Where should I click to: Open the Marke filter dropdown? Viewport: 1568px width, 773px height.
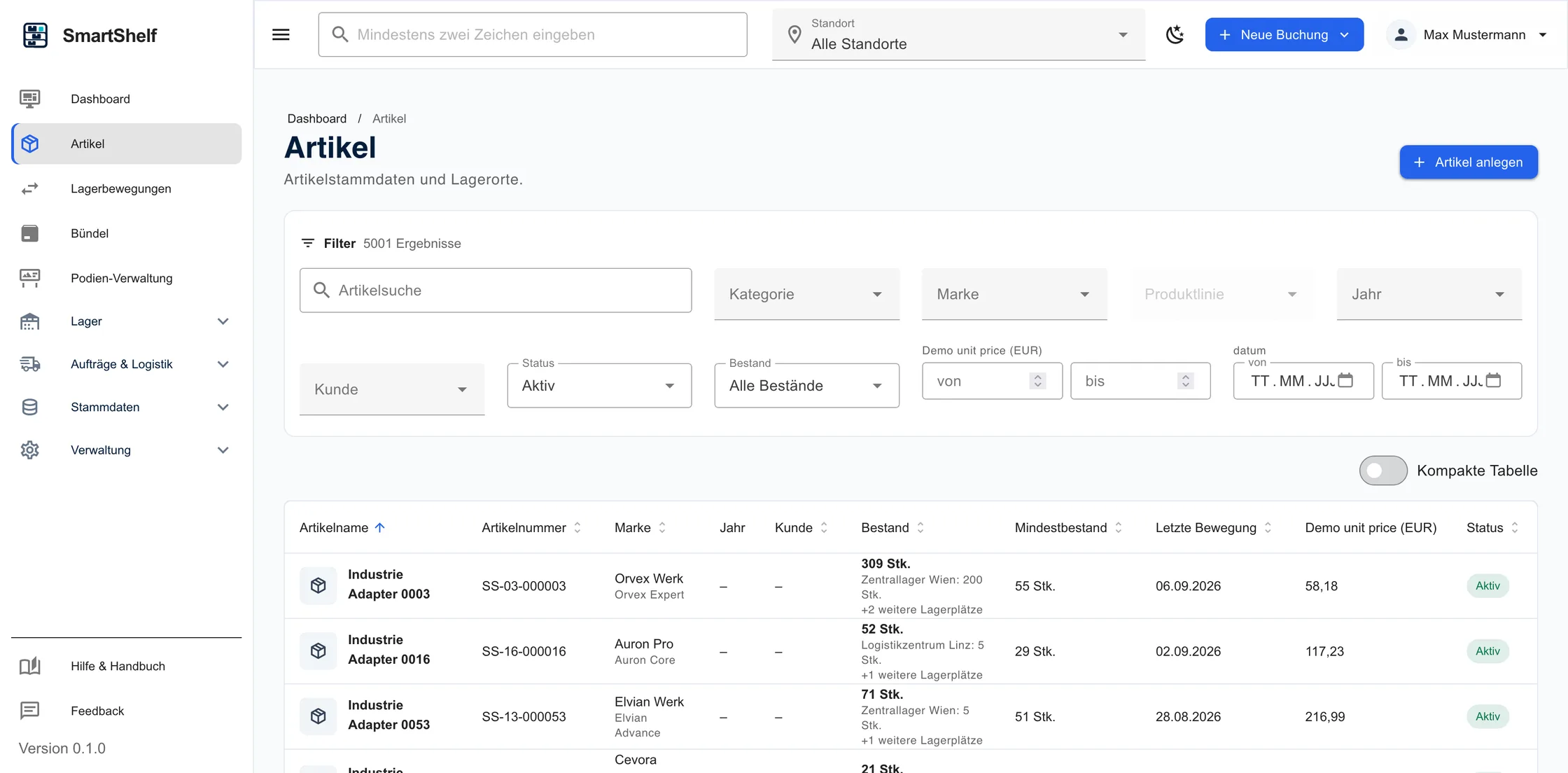[x=1014, y=294]
